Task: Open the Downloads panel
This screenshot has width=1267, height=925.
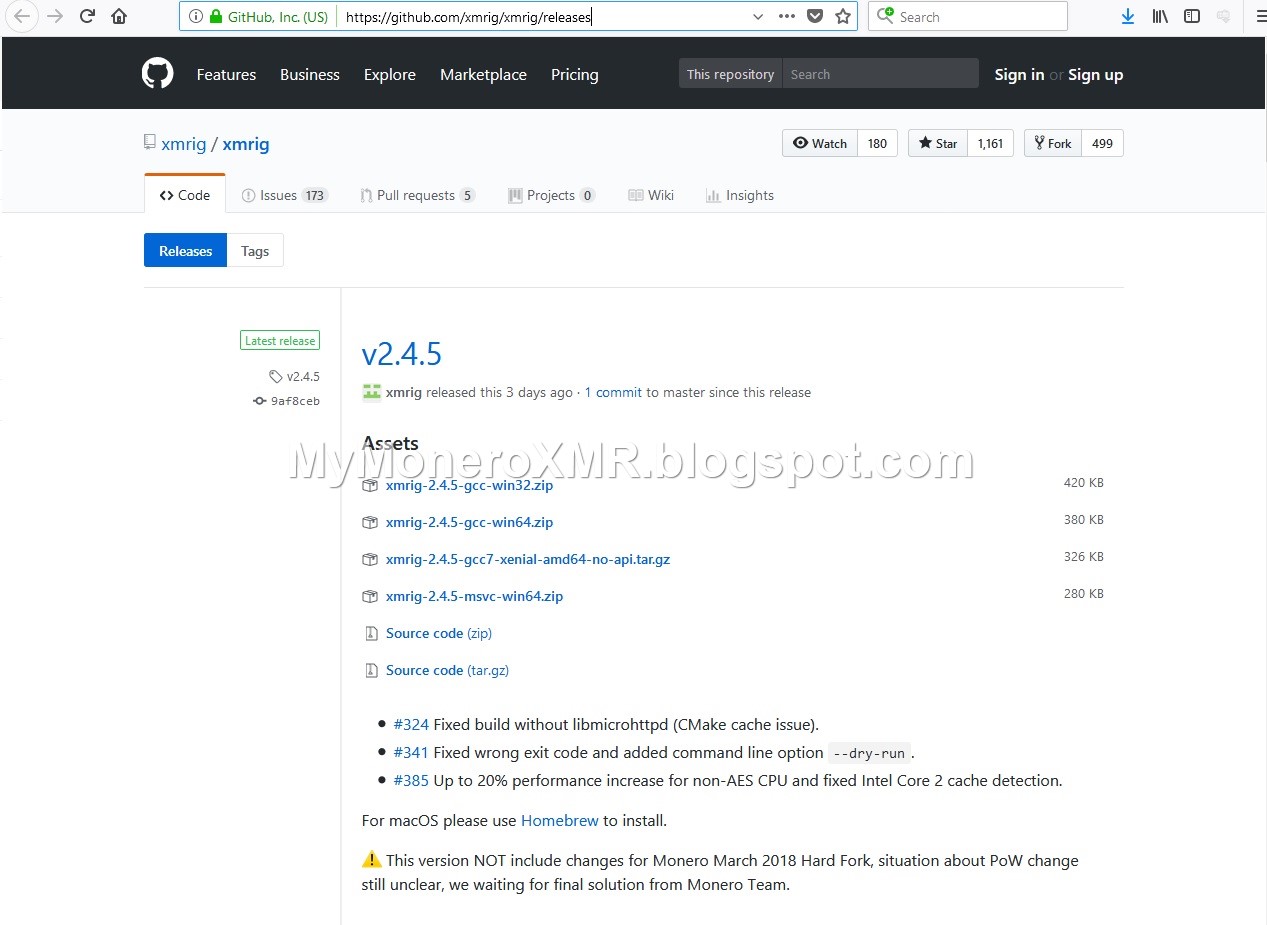Action: pos(1128,16)
